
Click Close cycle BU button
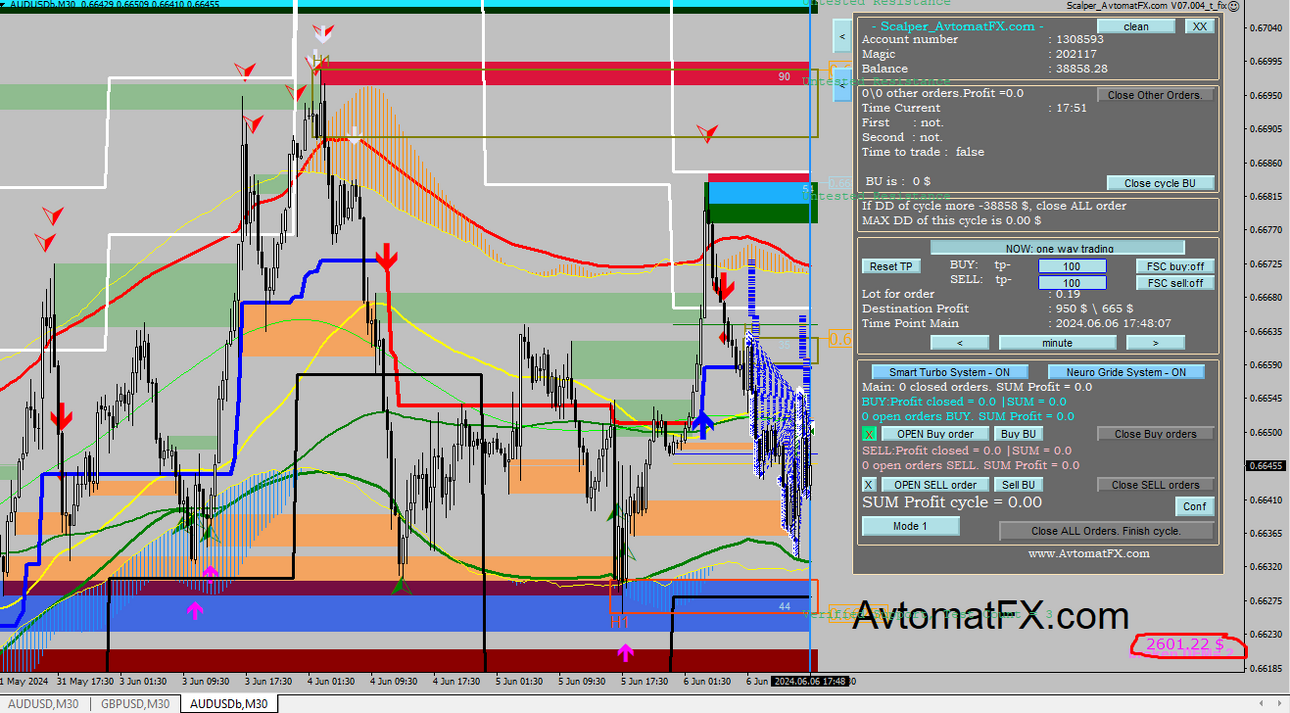1160,183
